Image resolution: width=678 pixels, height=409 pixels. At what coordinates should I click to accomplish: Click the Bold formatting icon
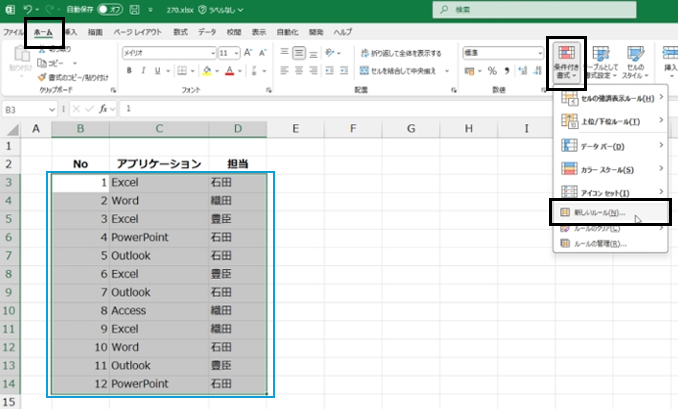130,71
